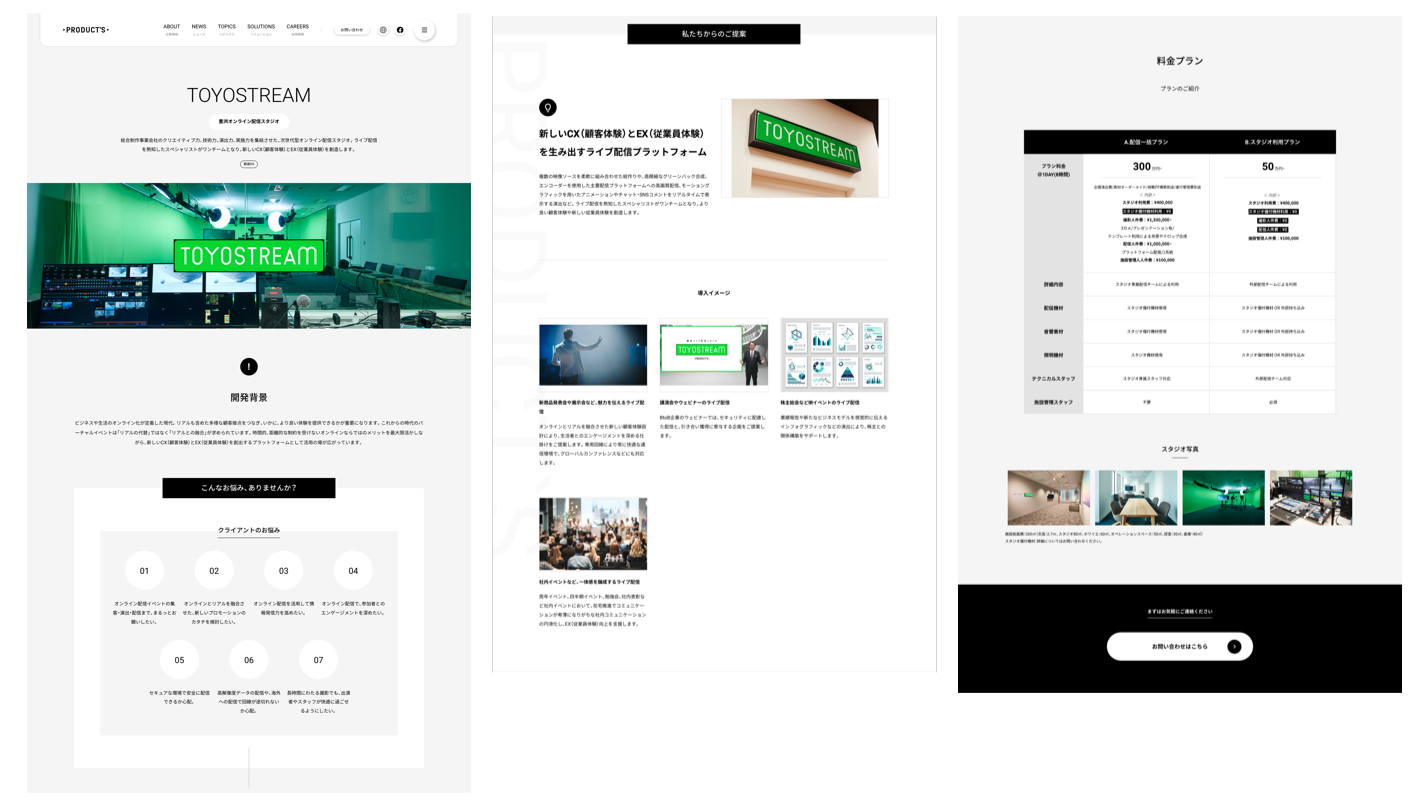Screen dimensions: 1411x801
Task: Click the 詳細内容 row label
Action: (1053, 284)
